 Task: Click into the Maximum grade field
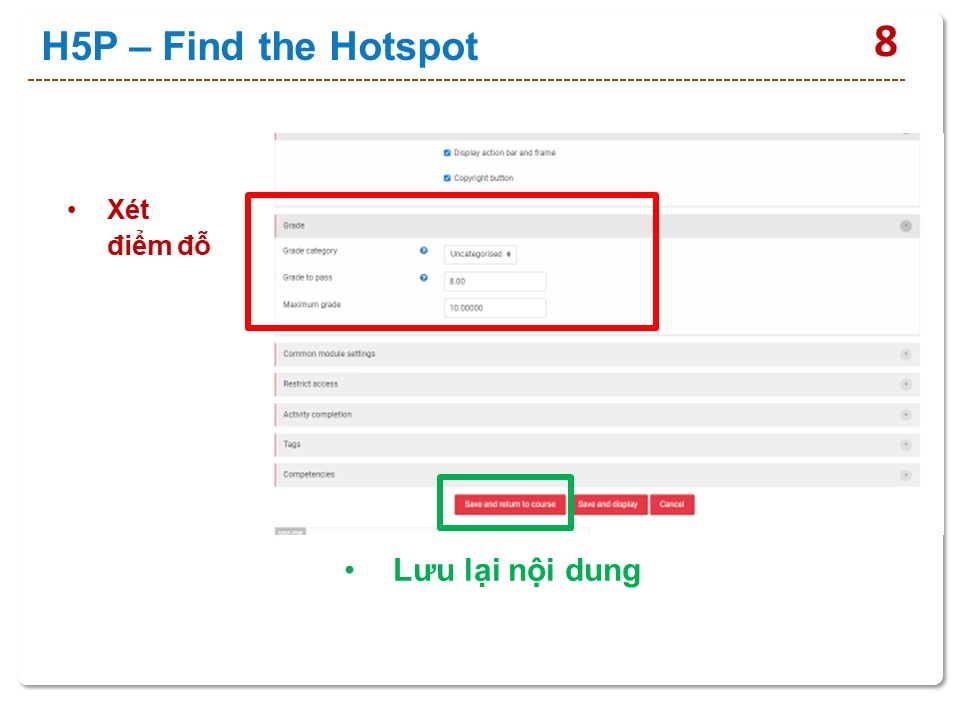(495, 308)
